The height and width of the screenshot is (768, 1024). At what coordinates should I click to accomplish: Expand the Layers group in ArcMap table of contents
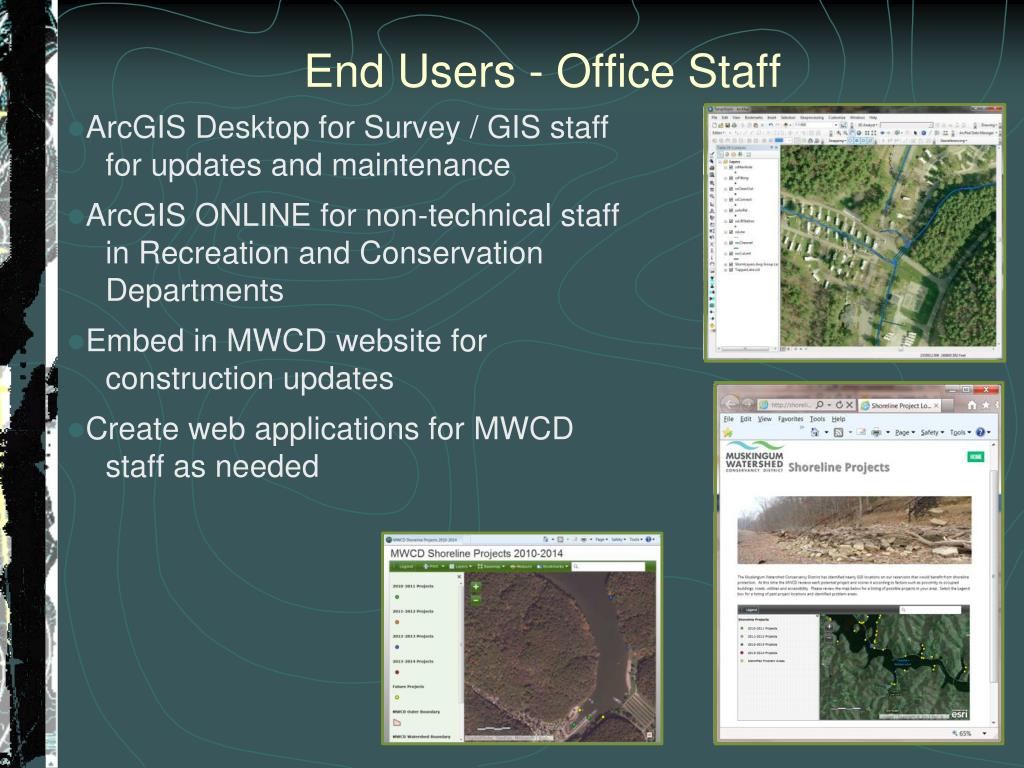point(719,161)
